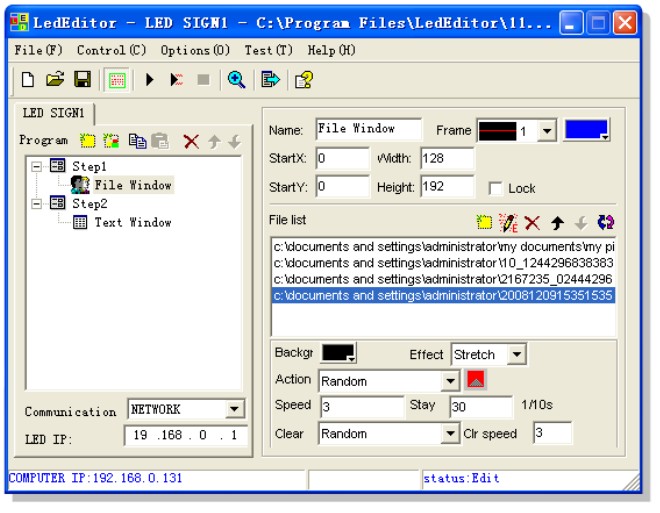Screen dimensions: 660x513
Task: Open the Clear Random dropdown
Action: pyautogui.click(x=450, y=433)
